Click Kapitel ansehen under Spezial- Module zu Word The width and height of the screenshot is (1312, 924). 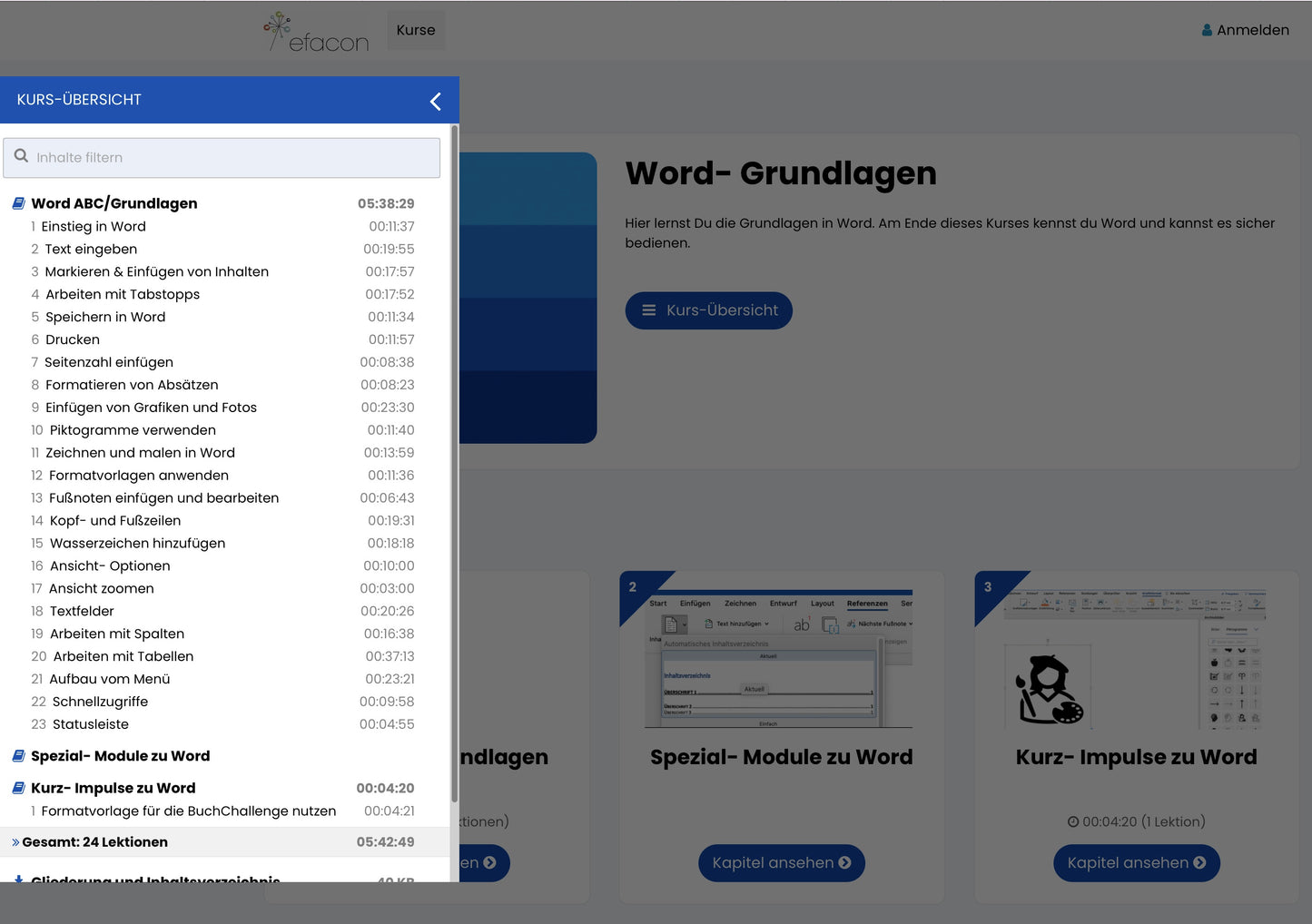(781, 863)
